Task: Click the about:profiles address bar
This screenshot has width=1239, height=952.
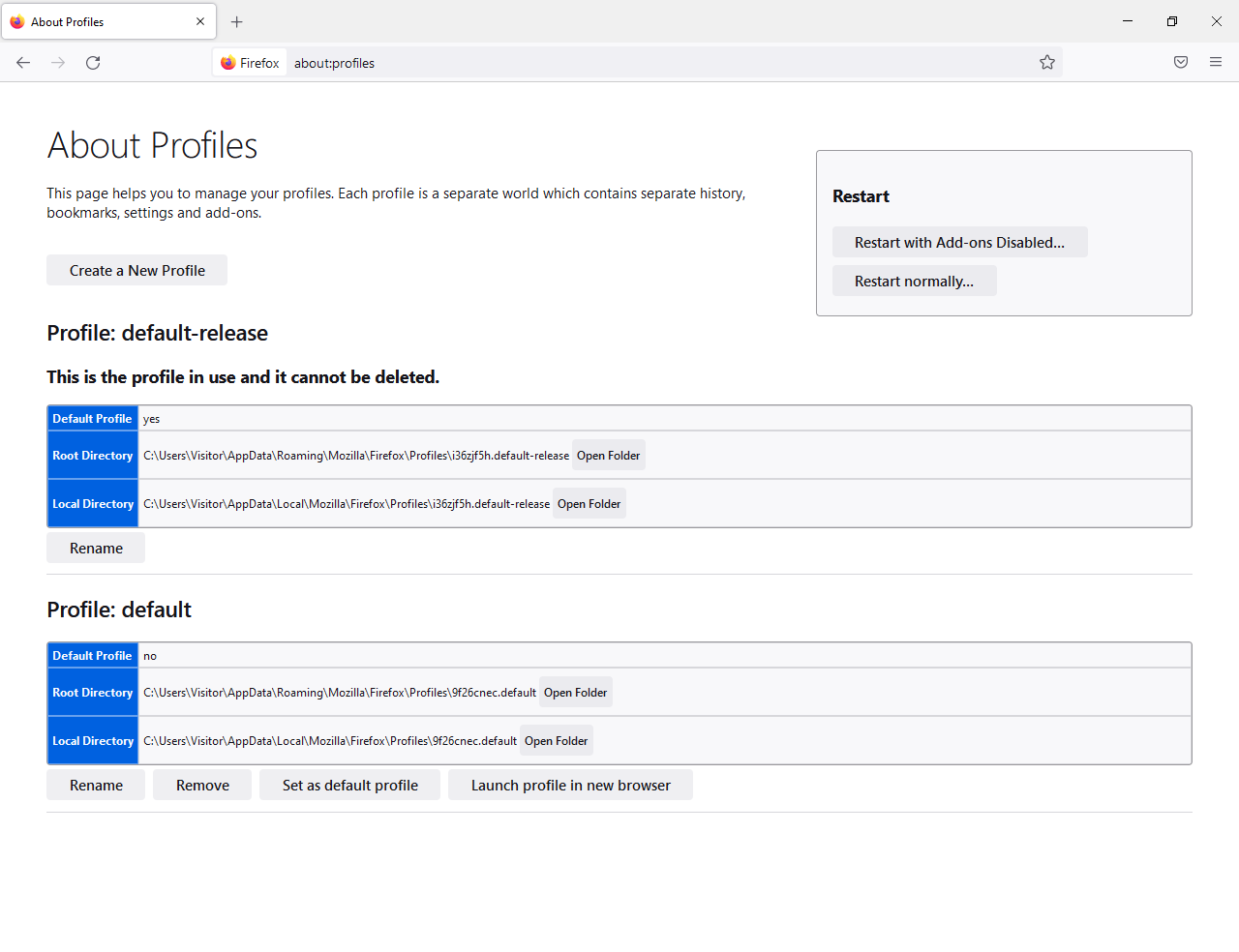Action: [658, 63]
